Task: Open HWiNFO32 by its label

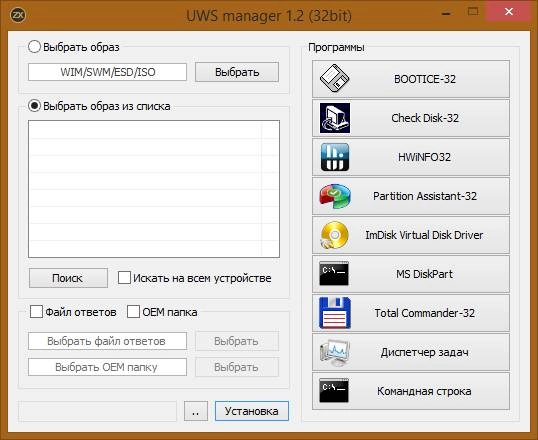Action: pyautogui.click(x=424, y=157)
